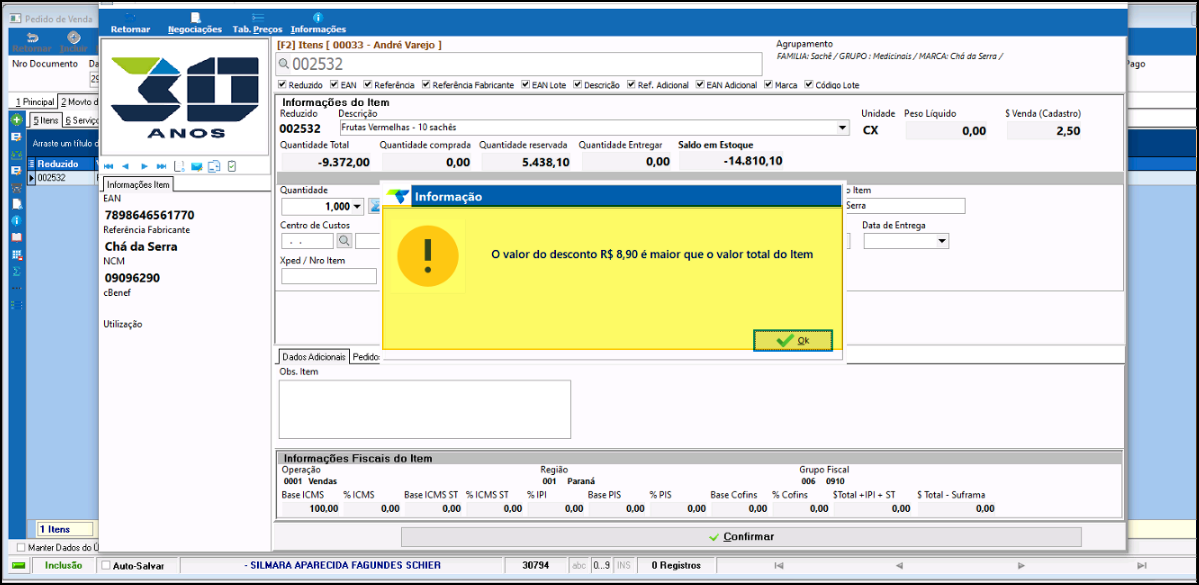Screen dimensions: 1199x585
Task: Click the Obs. Item text area
Action: pos(424,409)
